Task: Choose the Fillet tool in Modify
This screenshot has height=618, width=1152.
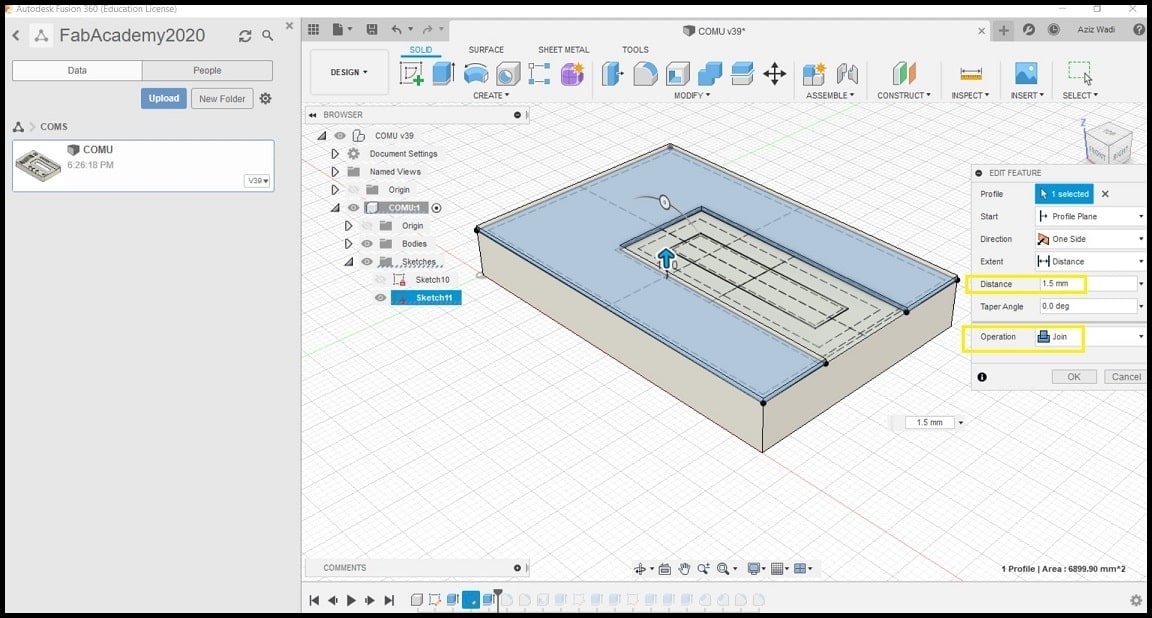Action: click(645, 74)
